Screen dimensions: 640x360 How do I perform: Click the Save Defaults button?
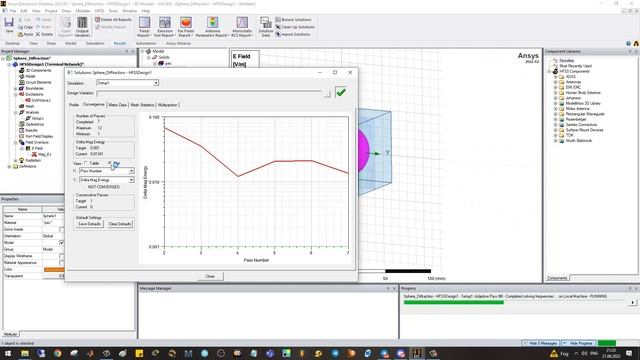[89, 224]
